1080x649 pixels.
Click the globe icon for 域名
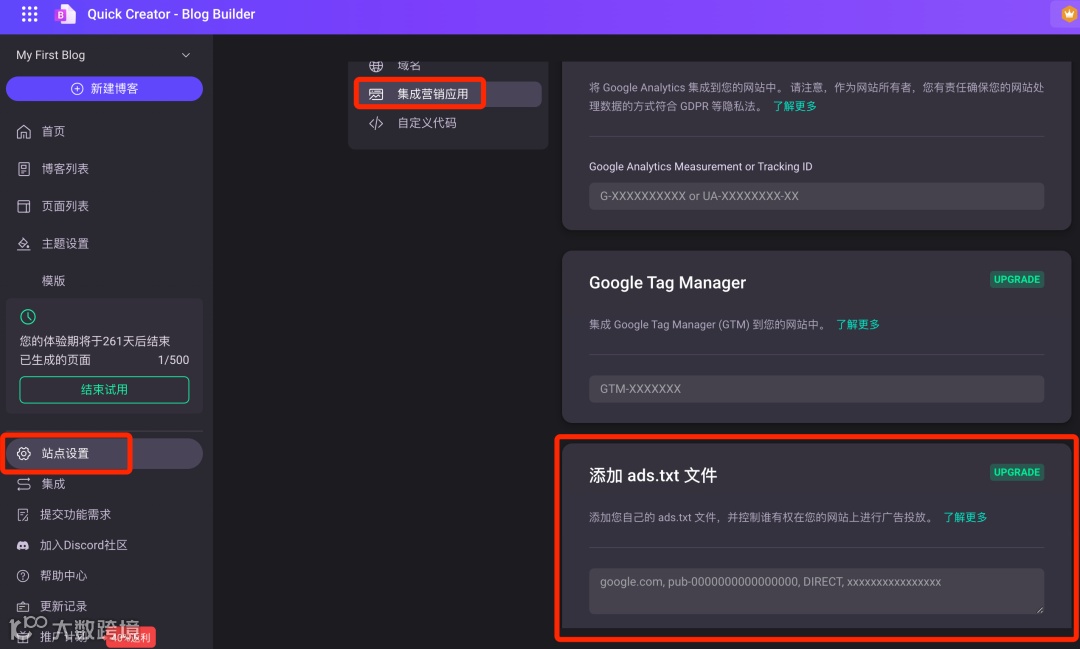click(376, 66)
